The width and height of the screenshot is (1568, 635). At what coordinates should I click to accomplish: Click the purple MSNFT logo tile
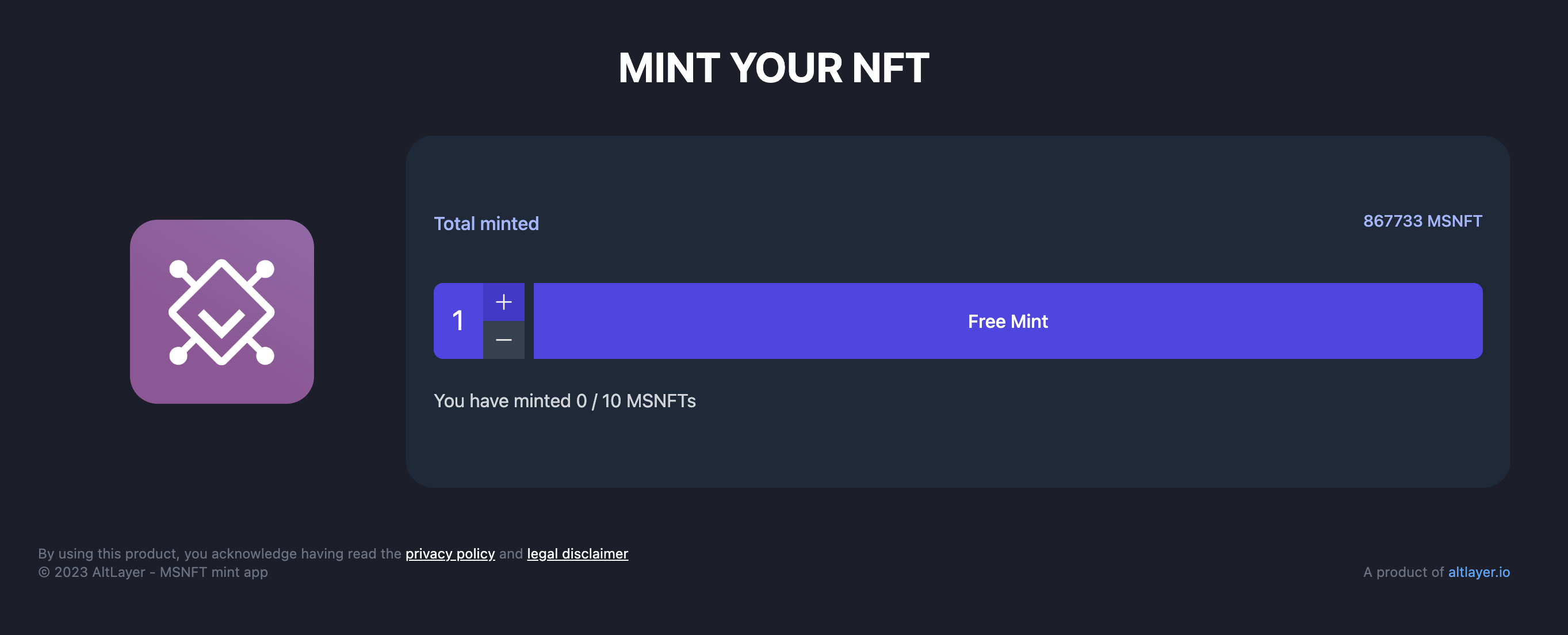coord(221,312)
